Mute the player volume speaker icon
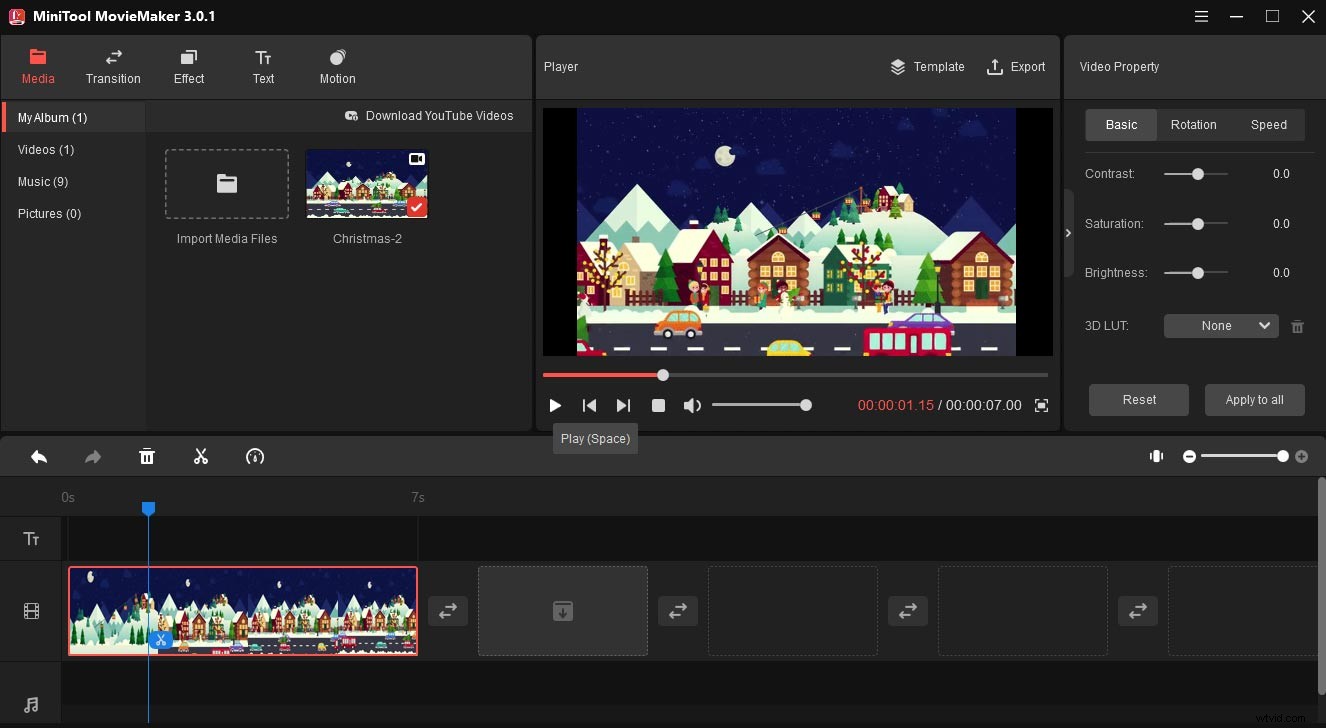1326x728 pixels. pos(691,405)
